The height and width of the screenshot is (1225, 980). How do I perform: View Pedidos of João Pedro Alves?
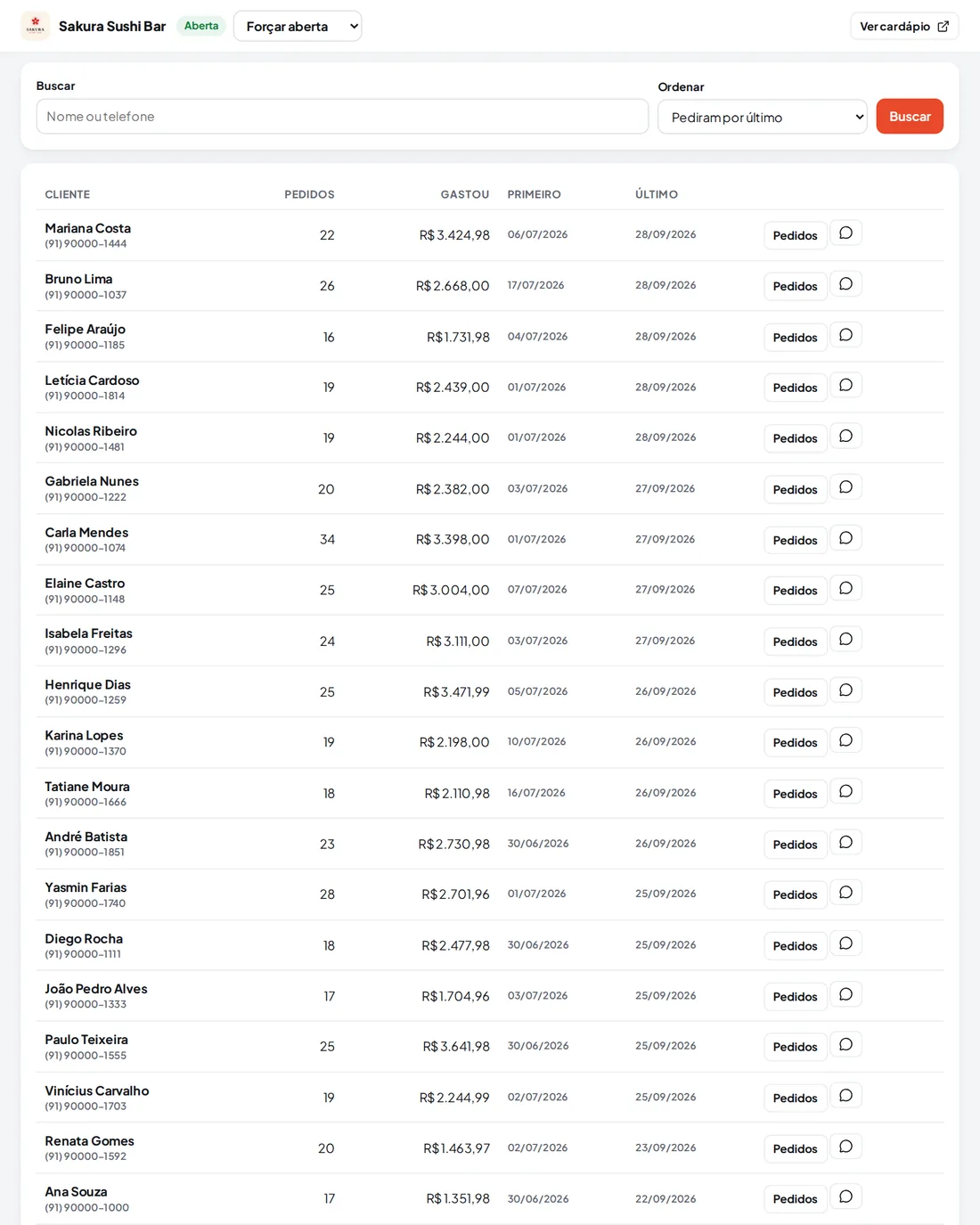click(x=795, y=996)
